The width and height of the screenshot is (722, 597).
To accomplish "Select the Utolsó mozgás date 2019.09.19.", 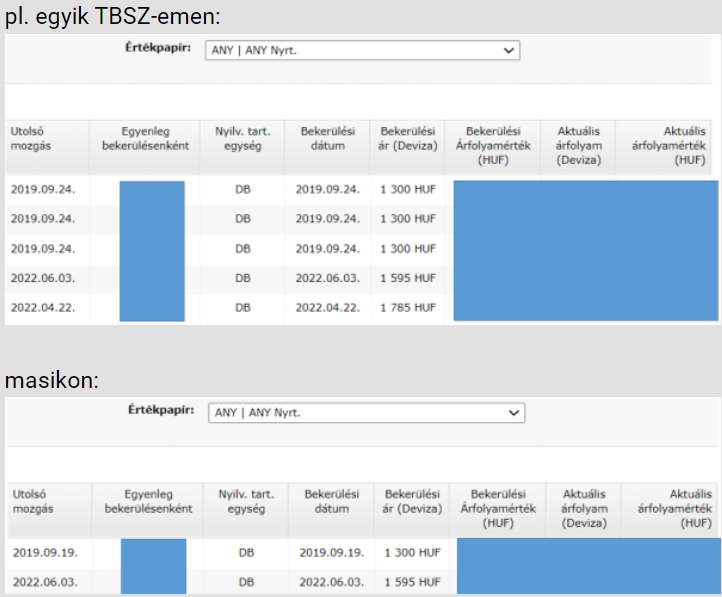I will [45, 552].
